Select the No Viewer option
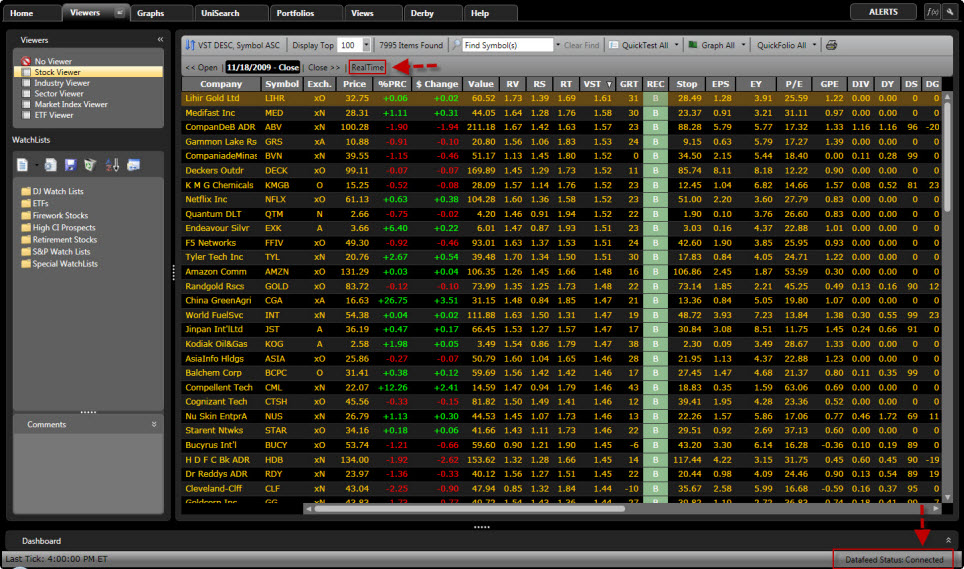Viewport: 964px width, 569px height. [54, 62]
